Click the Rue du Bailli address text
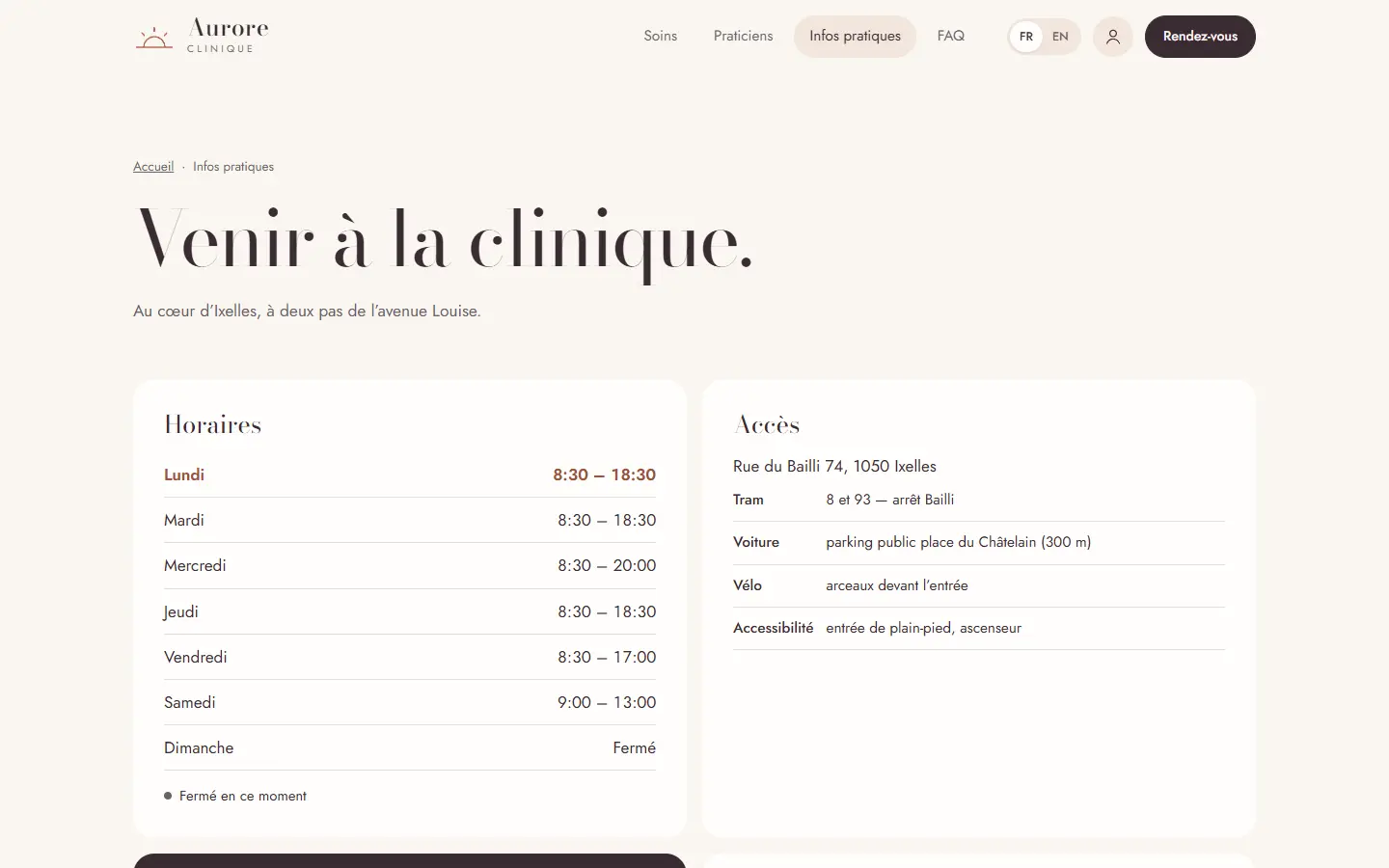This screenshot has width=1389, height=868. pyautogui.click(x=834, y=466)
